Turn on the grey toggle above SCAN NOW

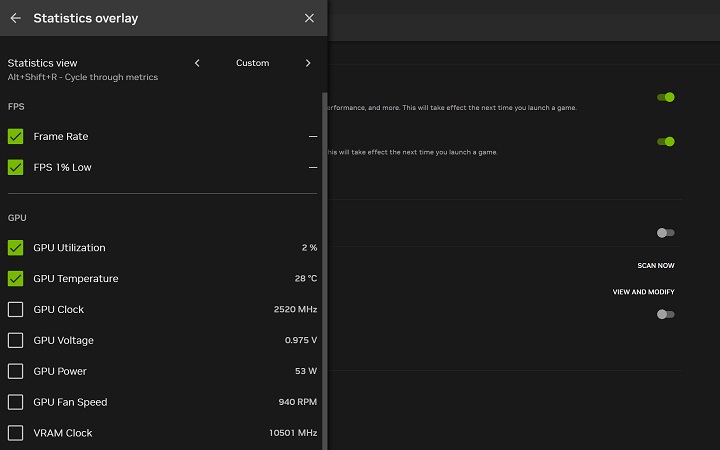click(x=665, y=232)
